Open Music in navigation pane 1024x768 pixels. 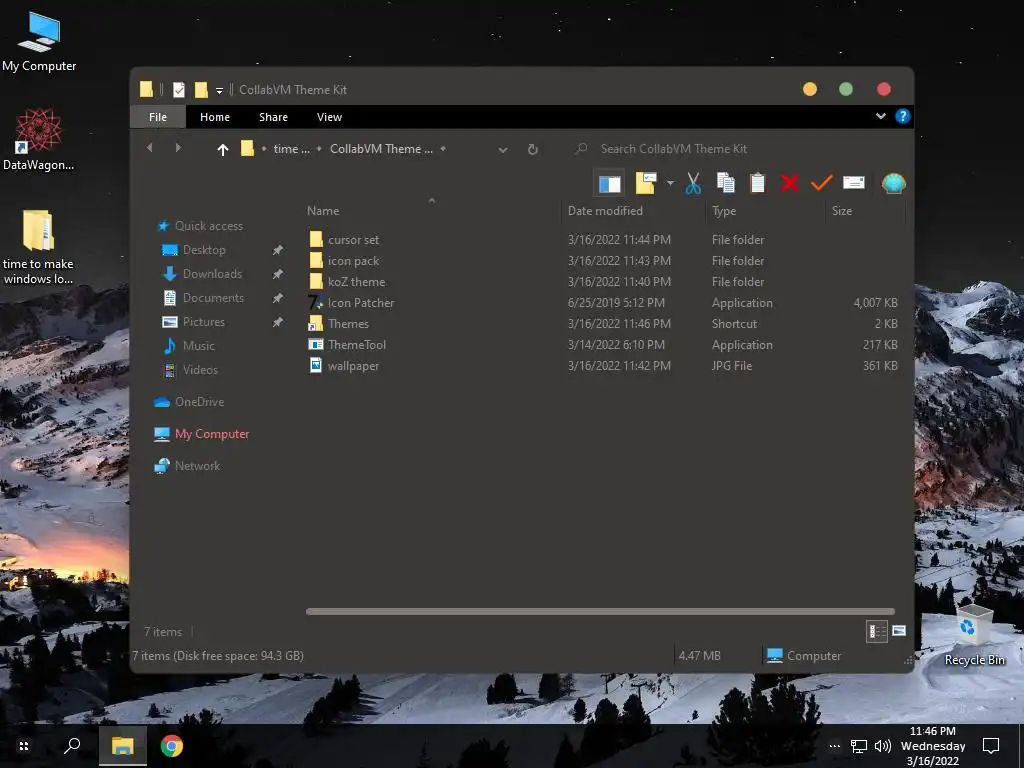[199, 345]
